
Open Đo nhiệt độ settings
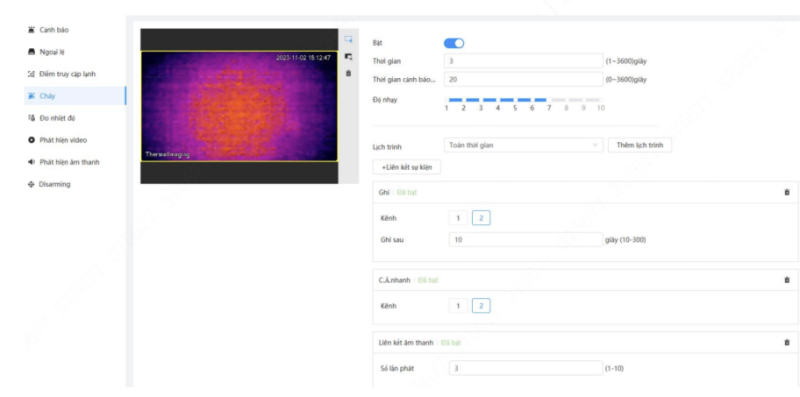pos(51,118)
